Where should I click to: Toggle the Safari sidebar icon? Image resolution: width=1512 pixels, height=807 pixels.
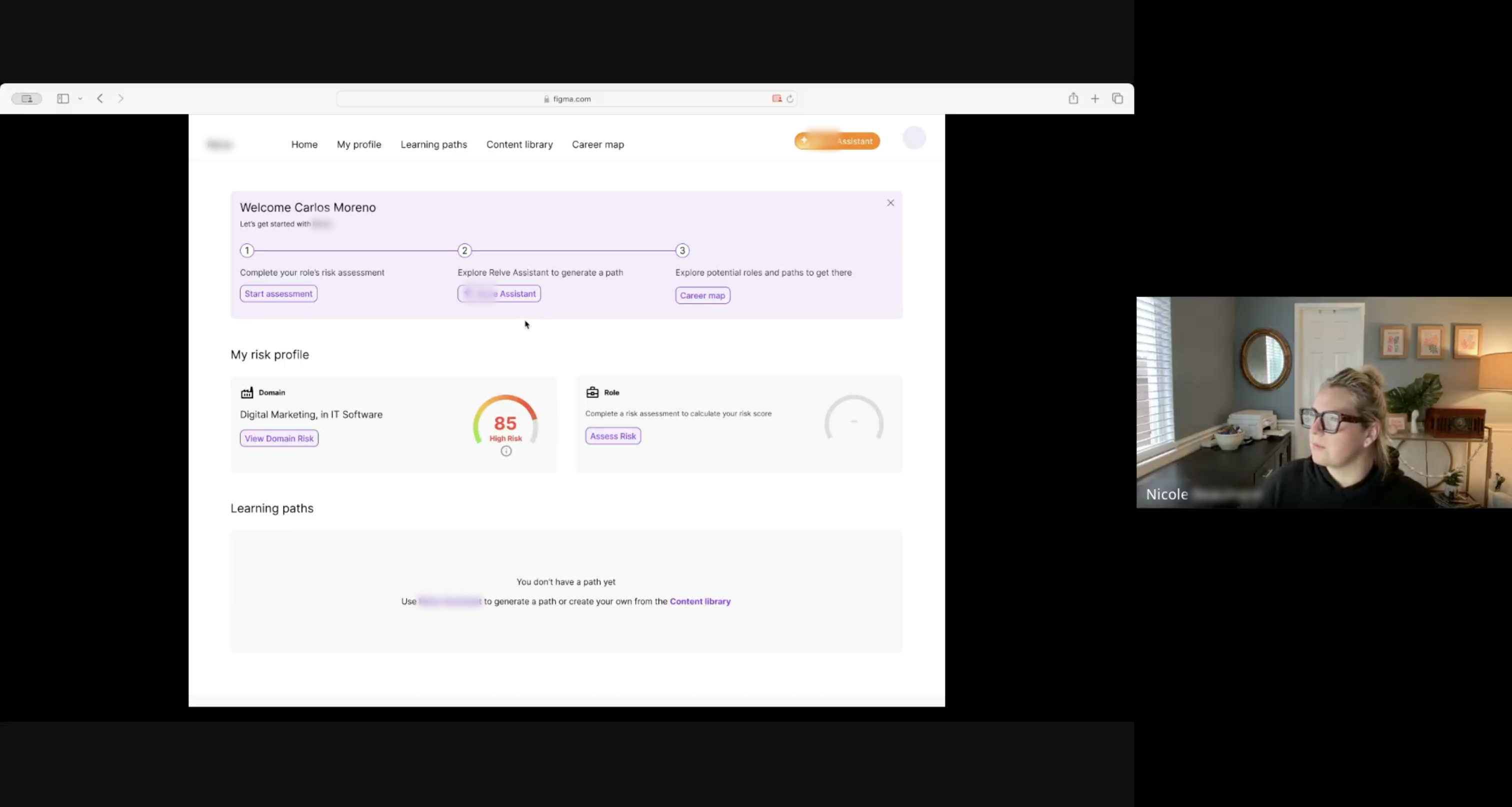pos(63,98)
